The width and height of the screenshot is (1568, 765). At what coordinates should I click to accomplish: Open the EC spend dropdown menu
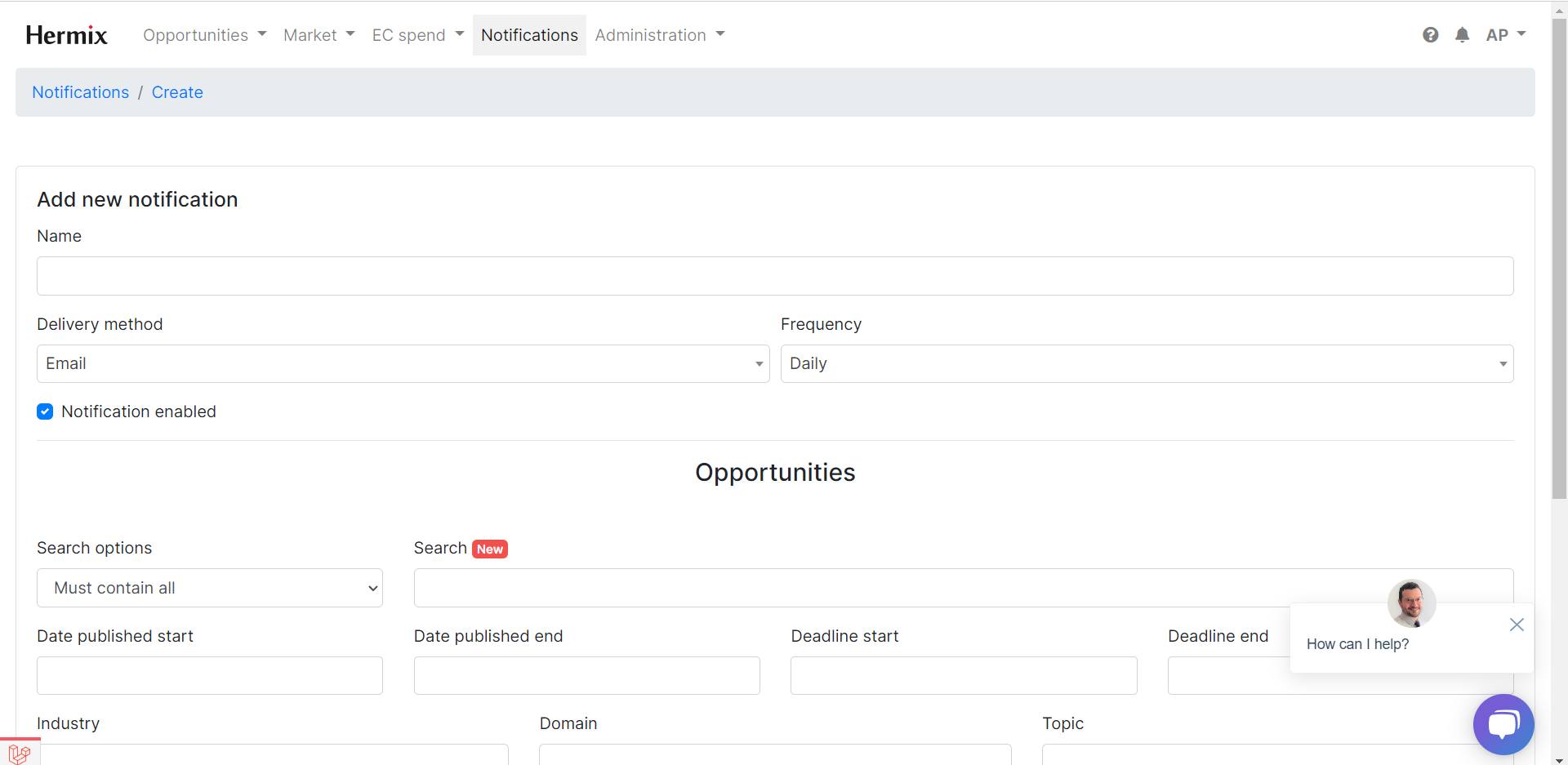417,34
